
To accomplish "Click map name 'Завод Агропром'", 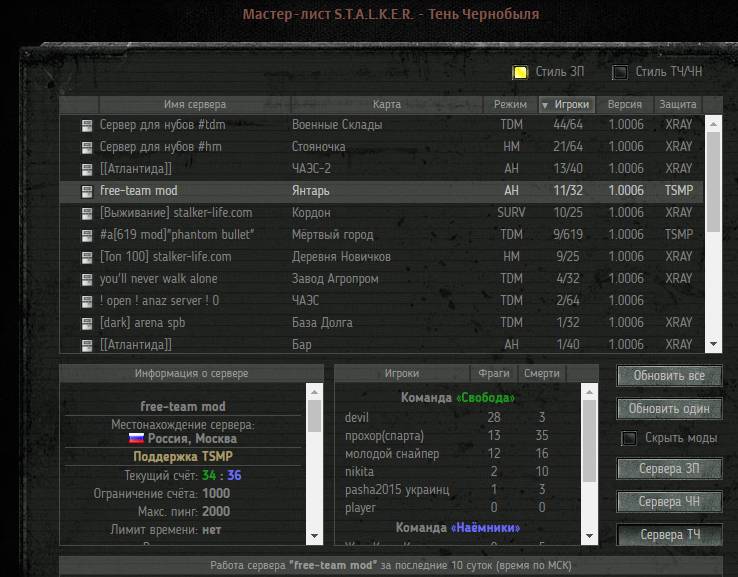I will [335, 279].
